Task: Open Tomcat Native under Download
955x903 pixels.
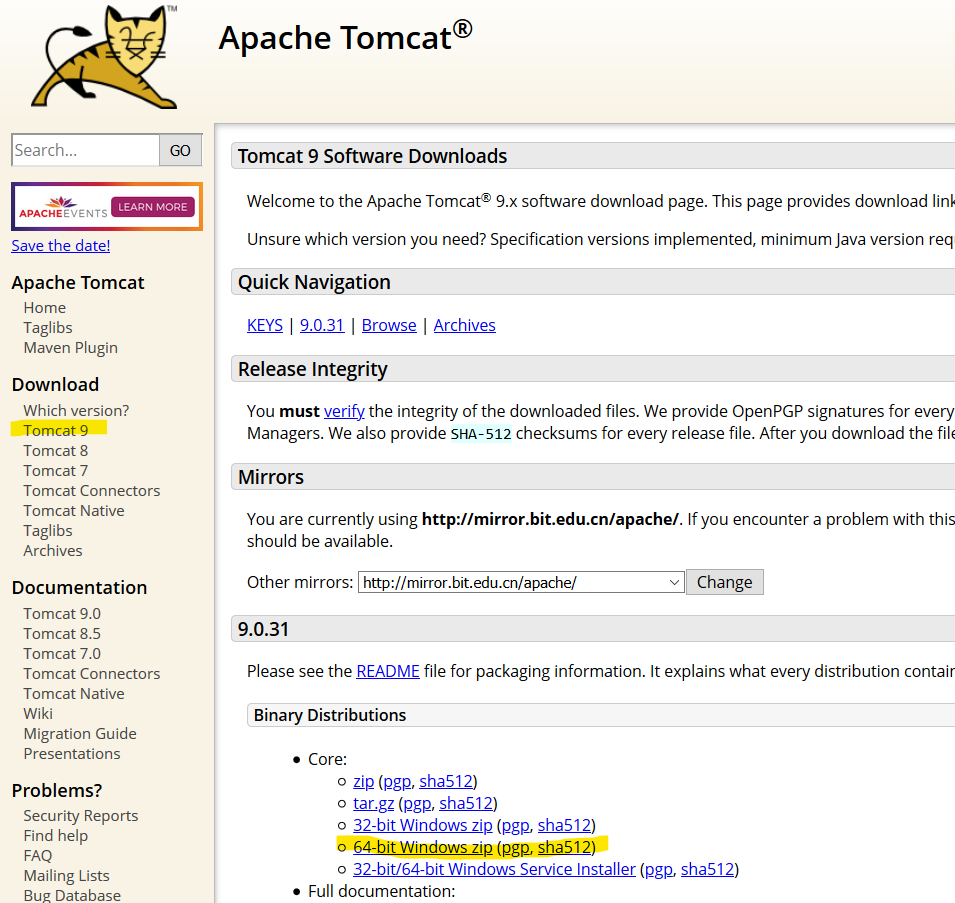Action: coord(74,511)
